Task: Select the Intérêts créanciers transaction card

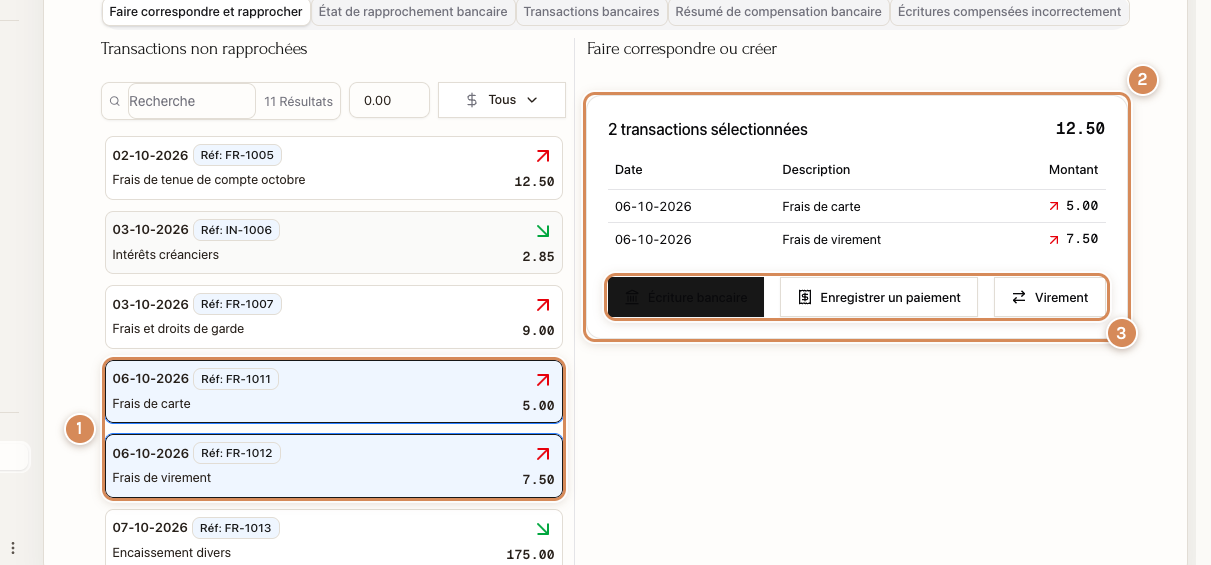Action: pos(334,243)
